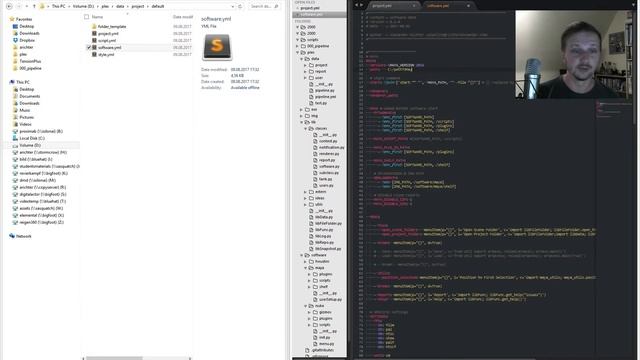
Task: Open Dropbox in Favorites
Action: pos(27,40)
